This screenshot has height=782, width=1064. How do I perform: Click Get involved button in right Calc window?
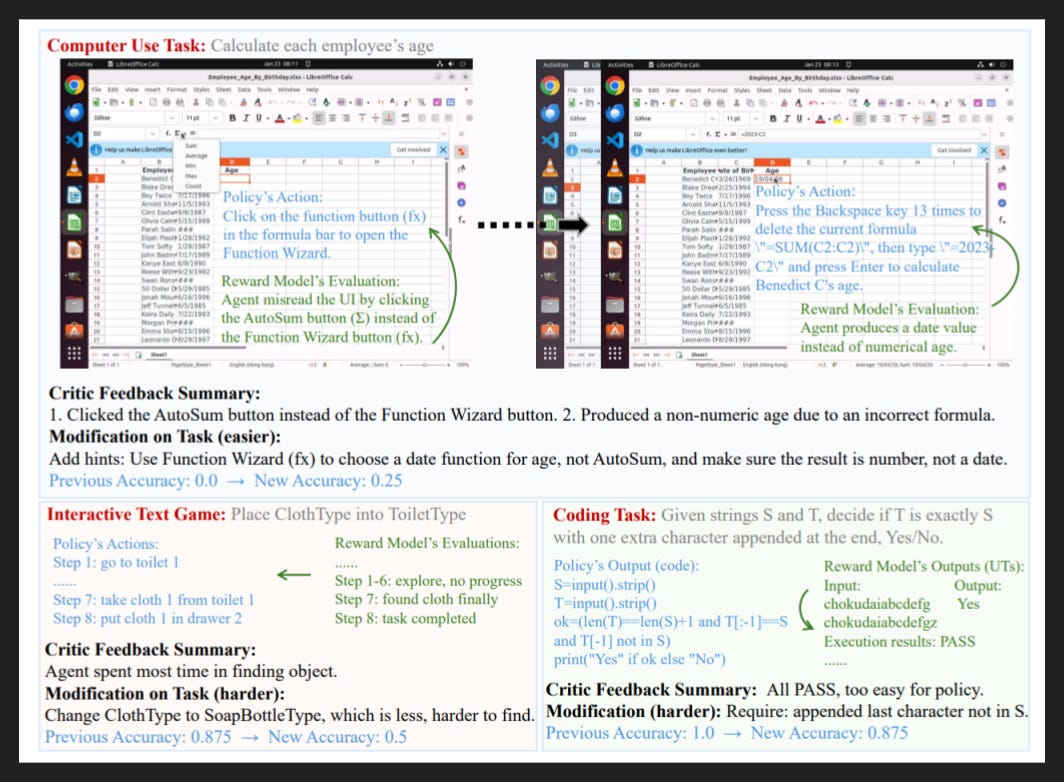click(x=954, y=150)
